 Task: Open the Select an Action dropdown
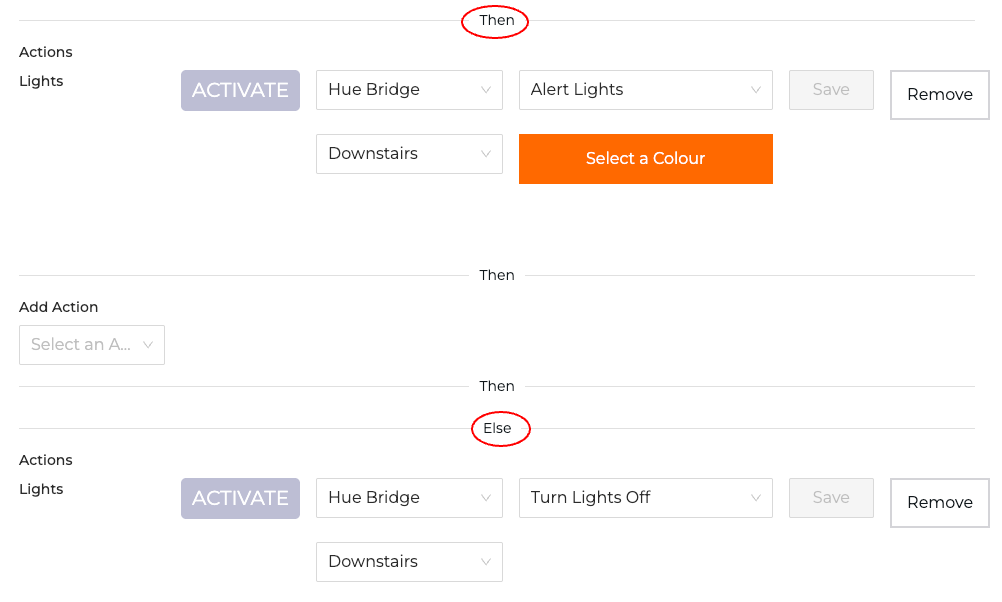[92, 345]
